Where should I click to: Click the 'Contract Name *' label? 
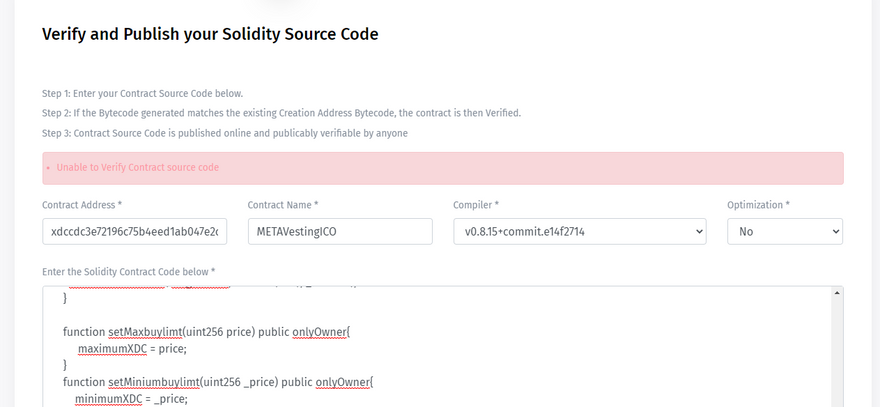click(283, 205)
